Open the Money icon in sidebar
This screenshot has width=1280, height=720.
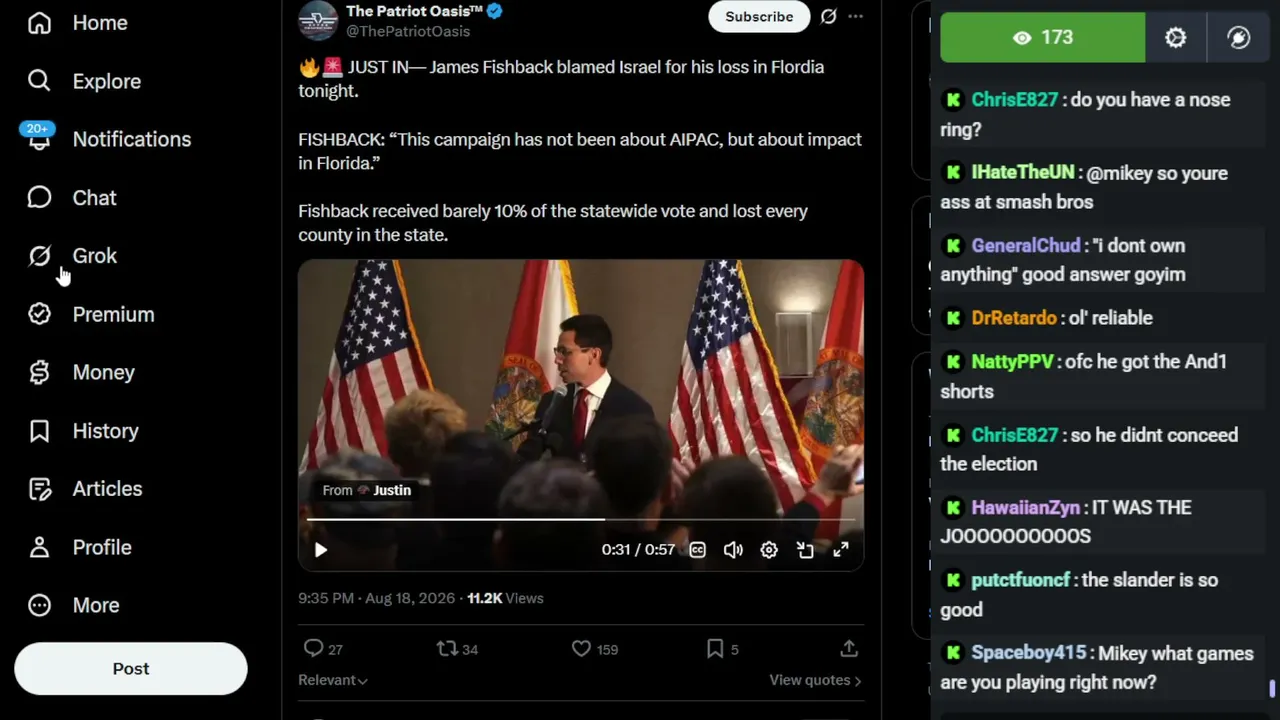(39, 372)
